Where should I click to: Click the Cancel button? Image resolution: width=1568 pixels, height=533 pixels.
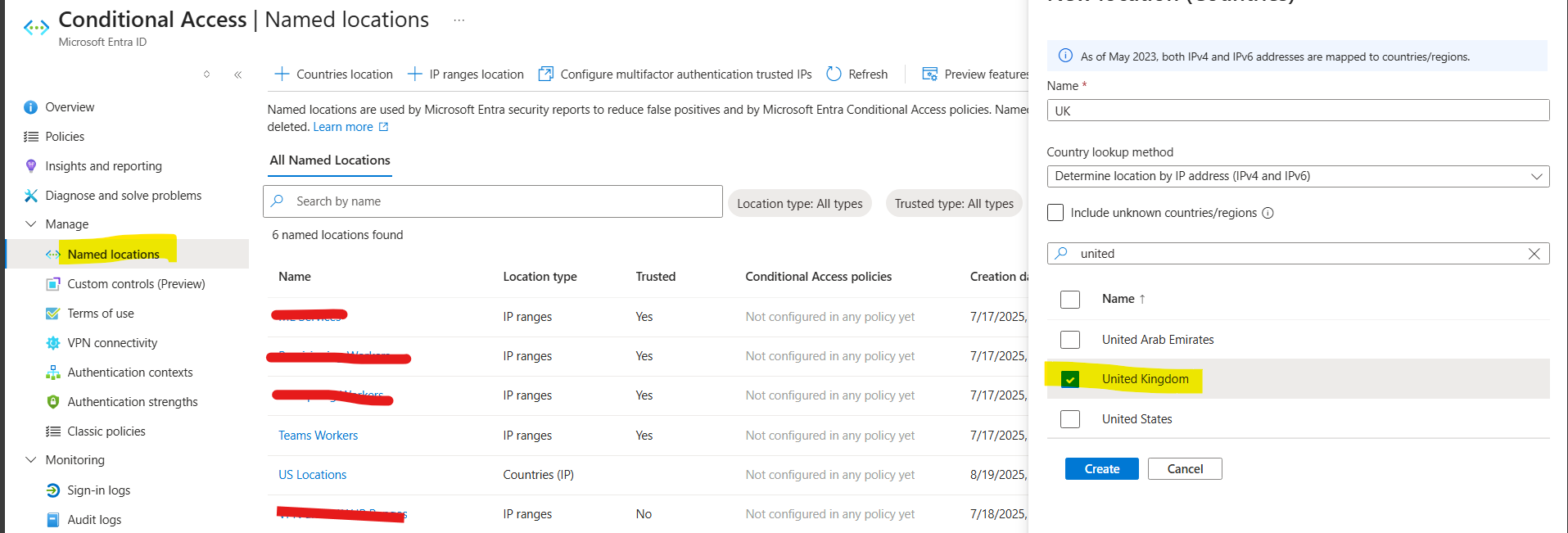1185,469
